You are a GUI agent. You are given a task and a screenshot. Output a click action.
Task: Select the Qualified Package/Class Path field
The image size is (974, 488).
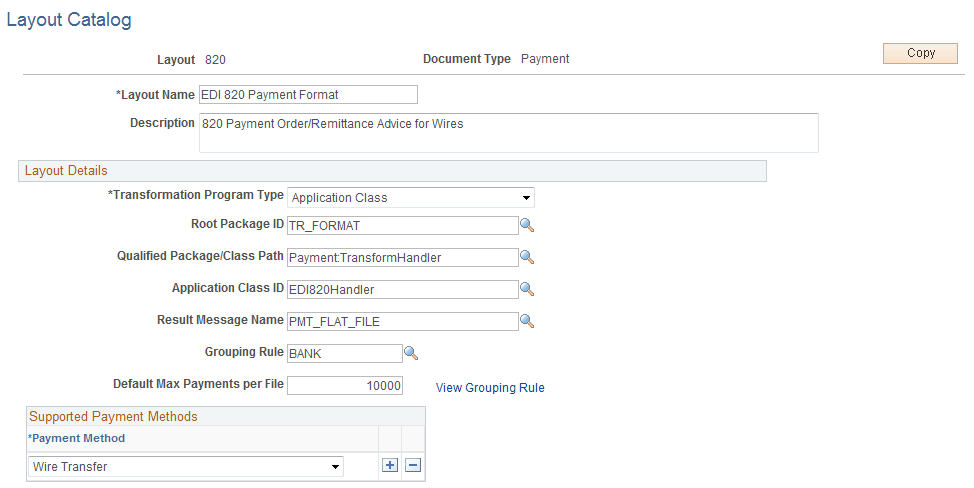pyautogui.click(x=402, y=258)
